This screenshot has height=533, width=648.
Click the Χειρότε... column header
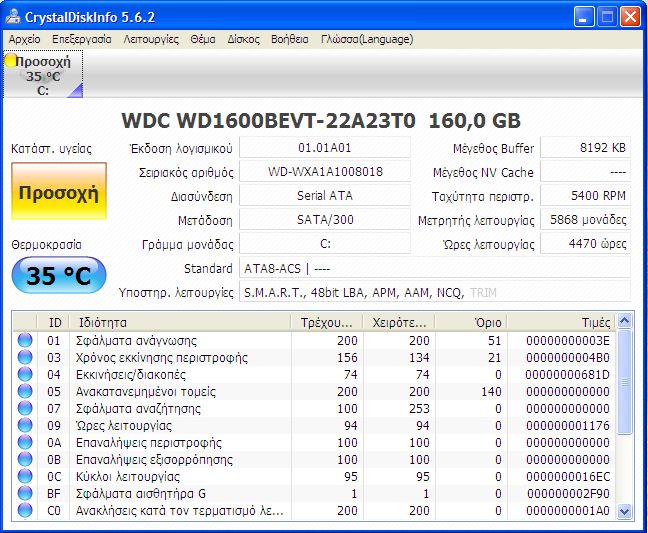[399, 322]
